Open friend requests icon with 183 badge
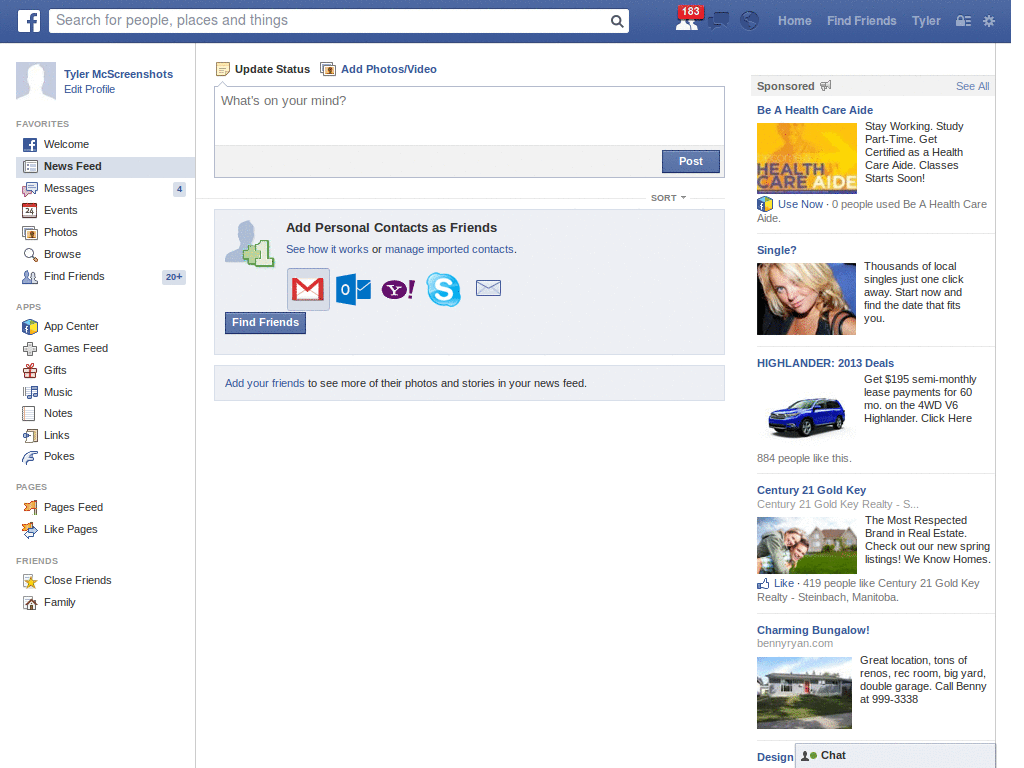 click(x=688, y=21)
